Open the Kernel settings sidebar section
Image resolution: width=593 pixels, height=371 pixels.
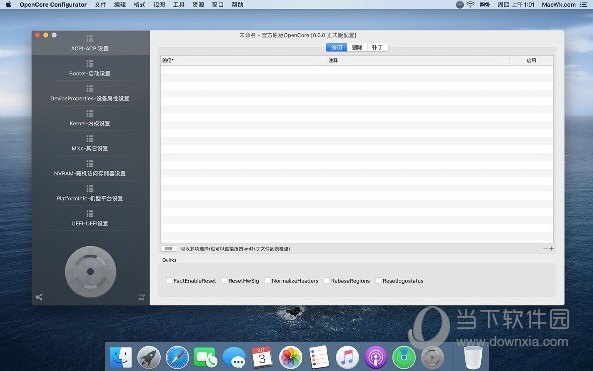coord(90,118)
